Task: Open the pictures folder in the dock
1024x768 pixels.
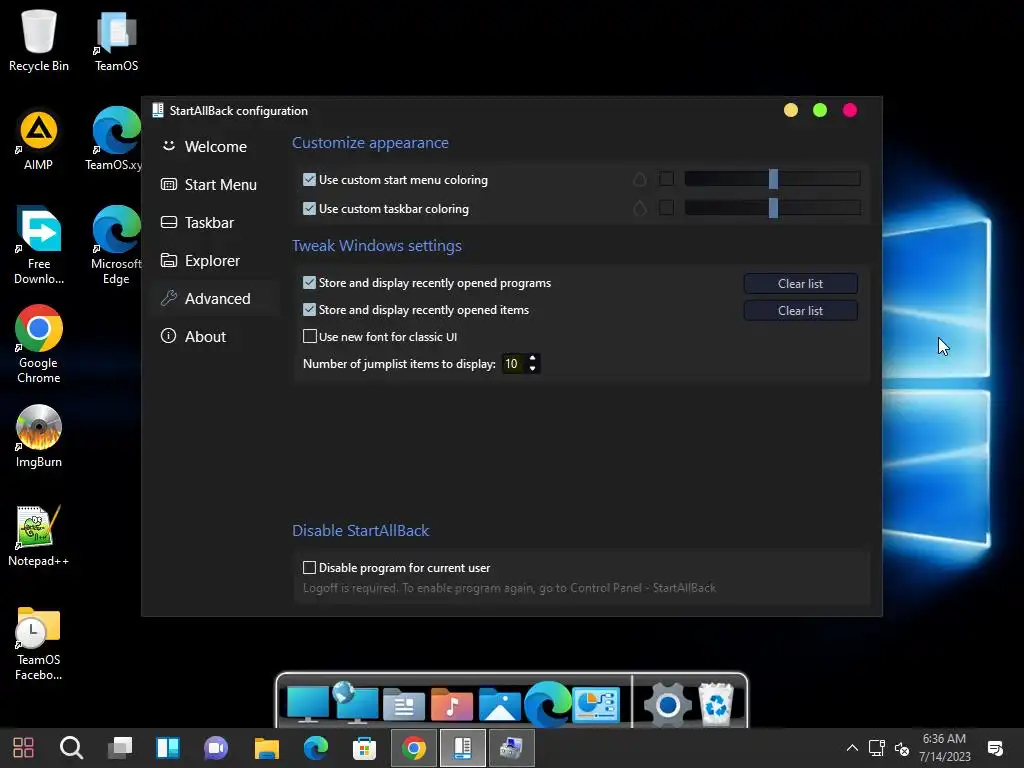Action: pos(500,705)
